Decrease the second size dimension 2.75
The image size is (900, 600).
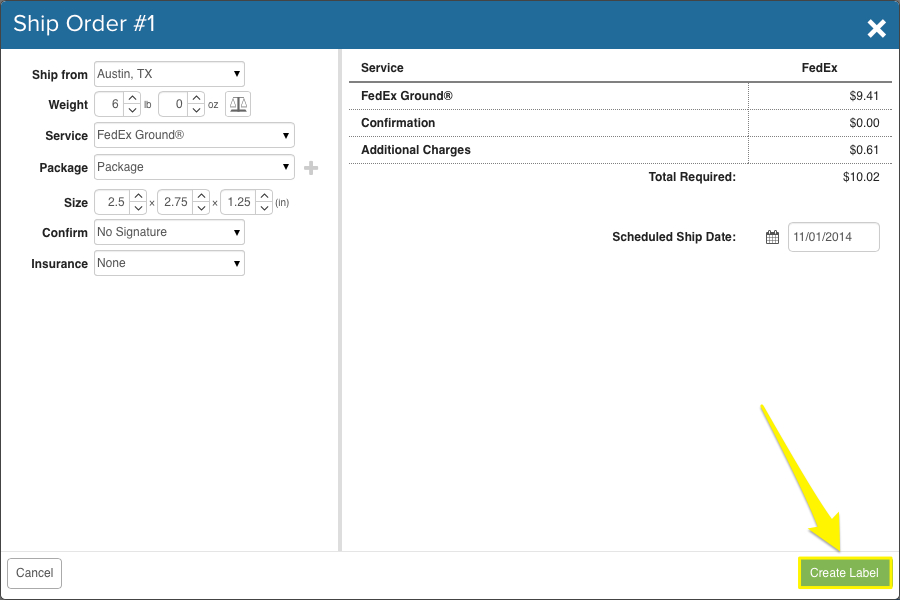click(201, 208)
